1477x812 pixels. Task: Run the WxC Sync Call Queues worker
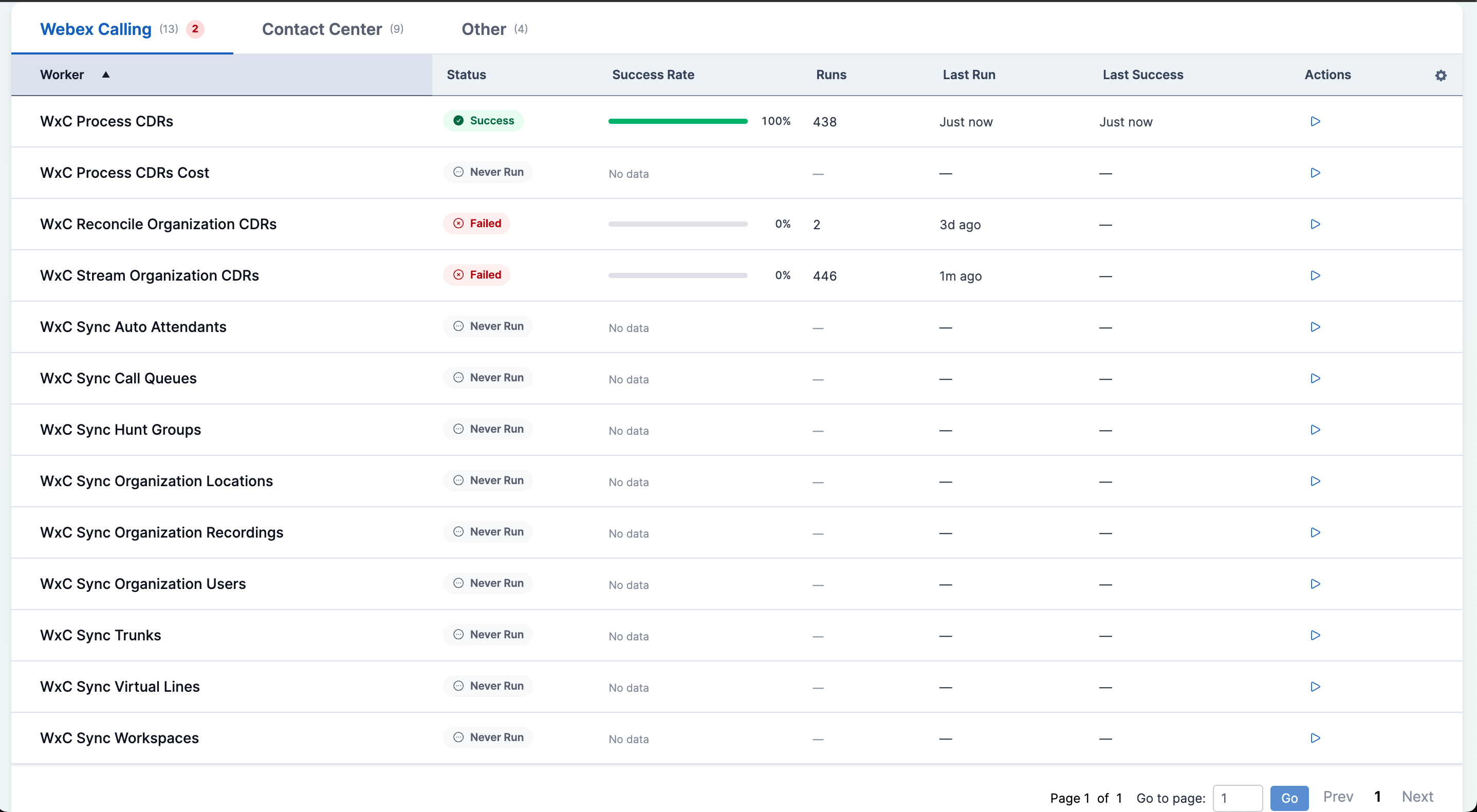1315,378
